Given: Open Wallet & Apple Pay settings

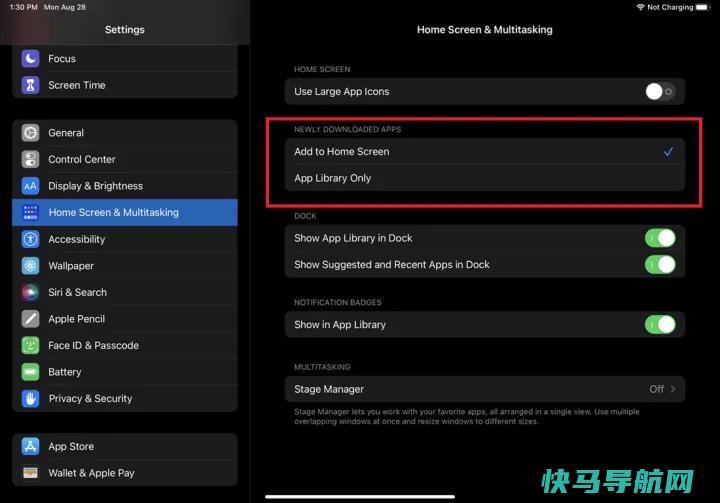Looking at the screenshot, I should (125, 473).
